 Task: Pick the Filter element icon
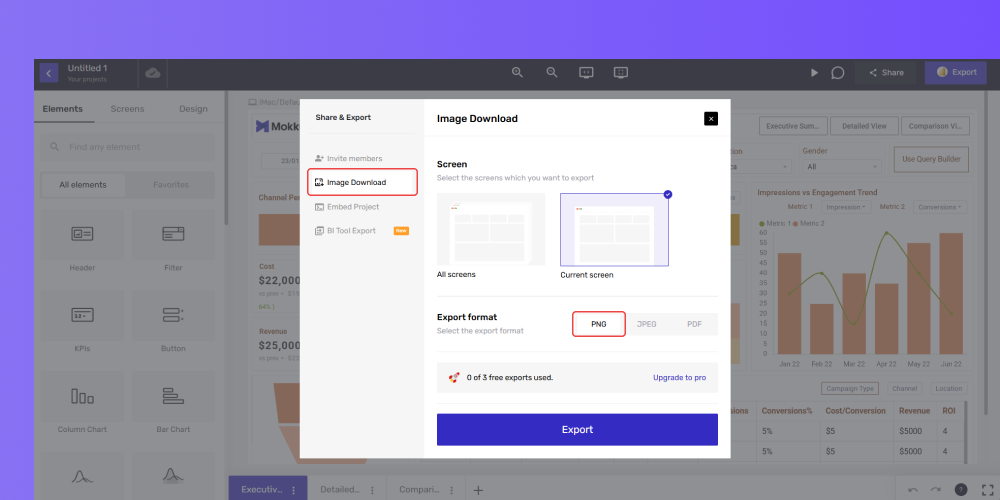(173, 234)
